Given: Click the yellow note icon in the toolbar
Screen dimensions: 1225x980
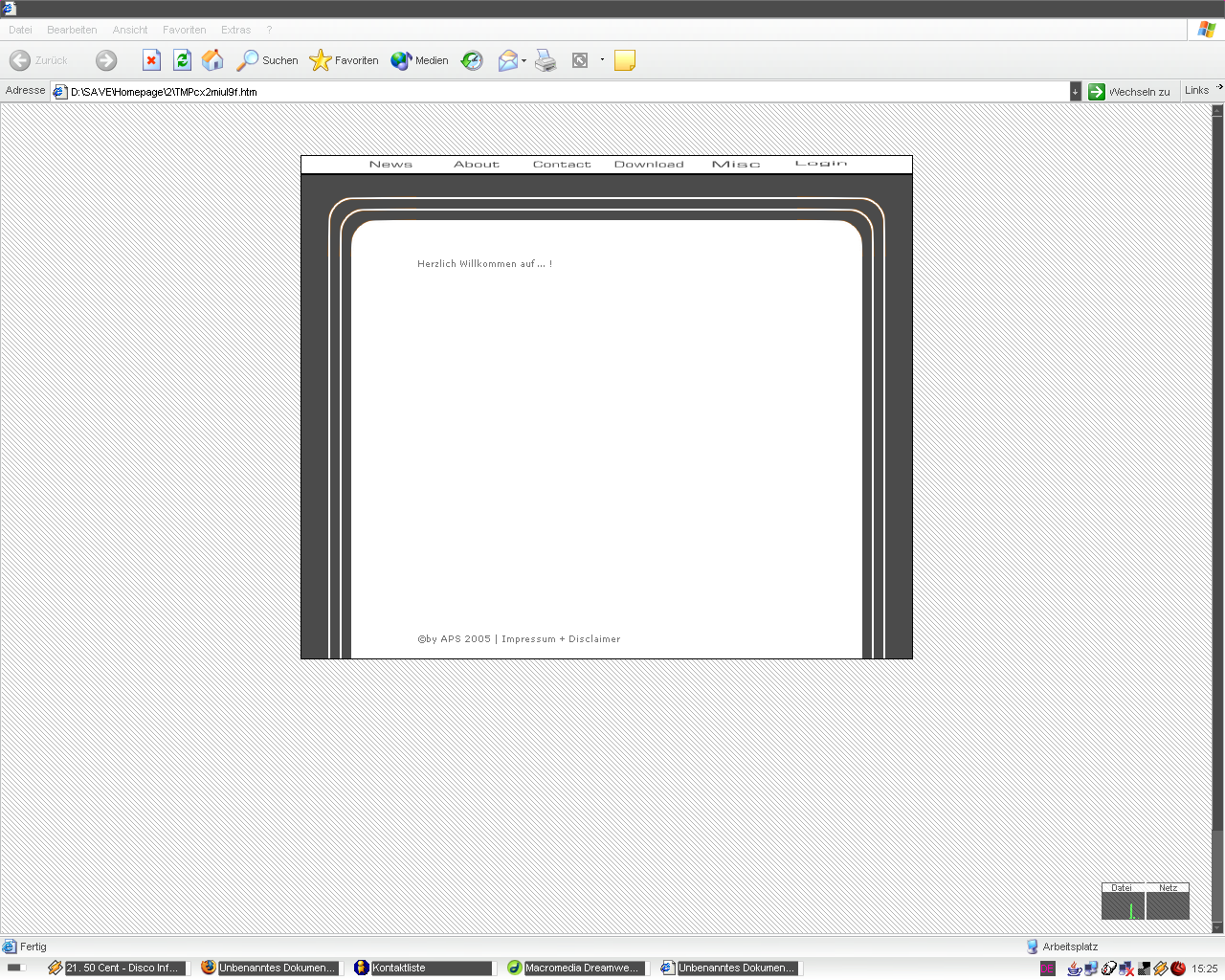Looking at the screenshot, I should [624, 60].
